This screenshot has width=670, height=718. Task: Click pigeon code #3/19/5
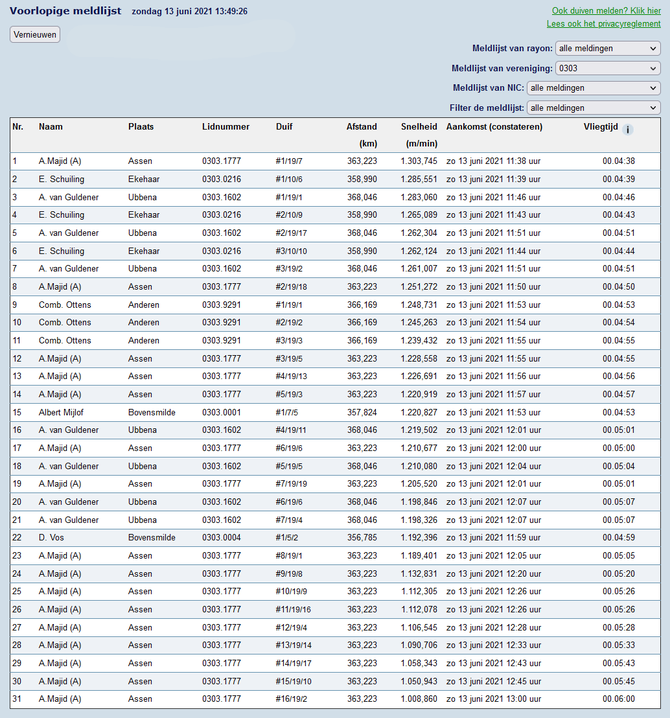pos(289,359)
